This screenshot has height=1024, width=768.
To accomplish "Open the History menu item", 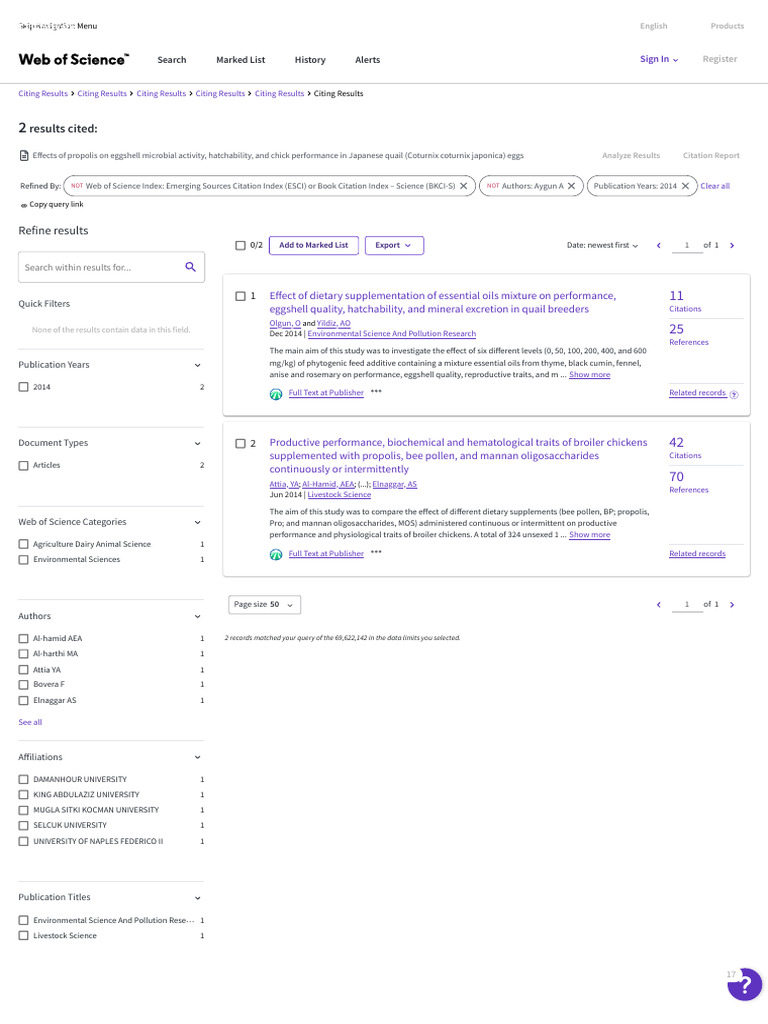I will 310,60.
